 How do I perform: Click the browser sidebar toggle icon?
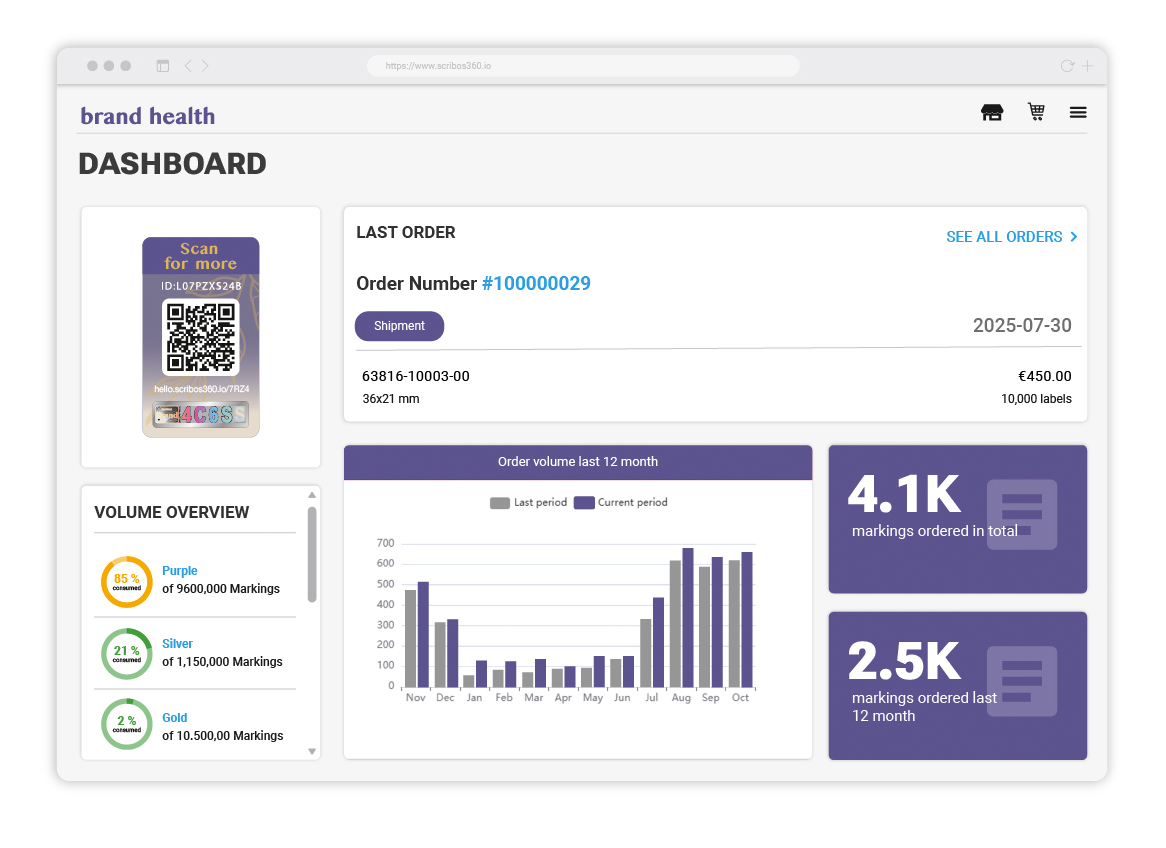point(163,66)
